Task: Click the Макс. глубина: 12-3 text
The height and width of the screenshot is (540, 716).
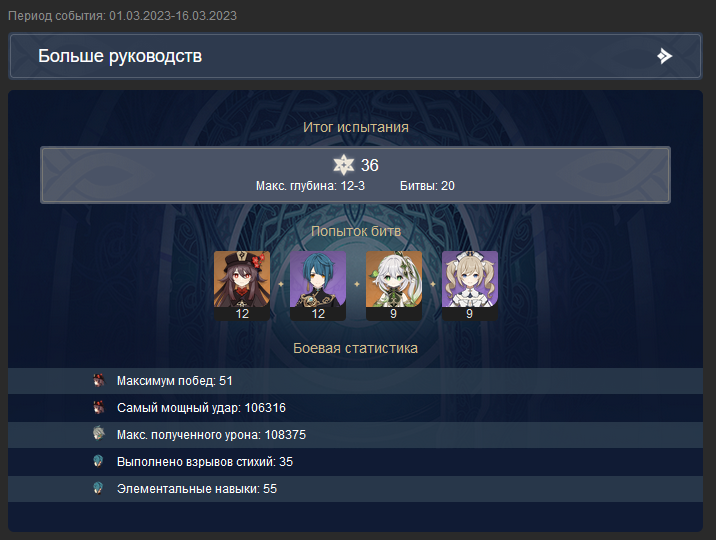Action: (310, 186)
